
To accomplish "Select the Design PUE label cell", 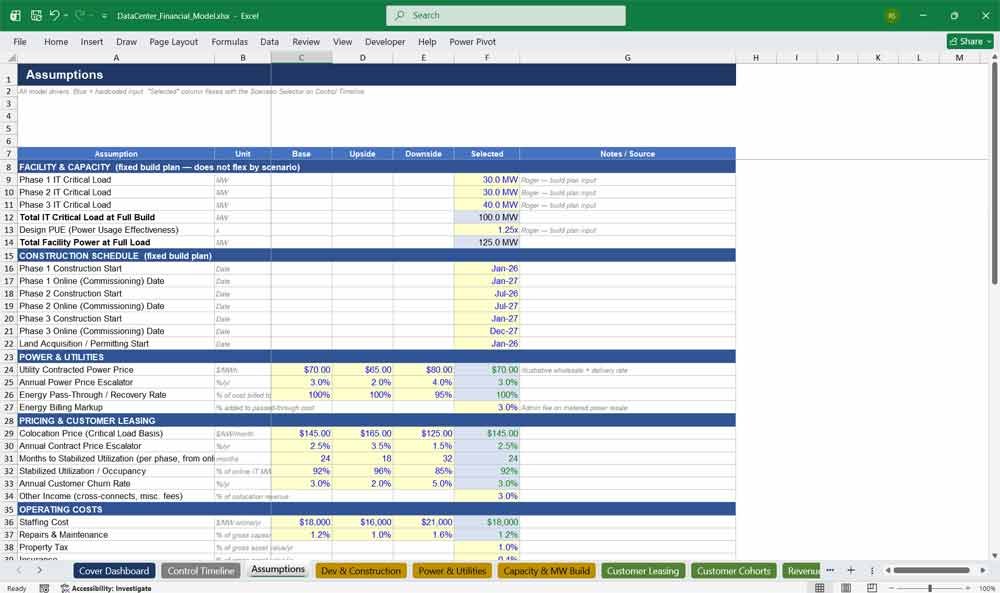I will (x=116, y=230).
